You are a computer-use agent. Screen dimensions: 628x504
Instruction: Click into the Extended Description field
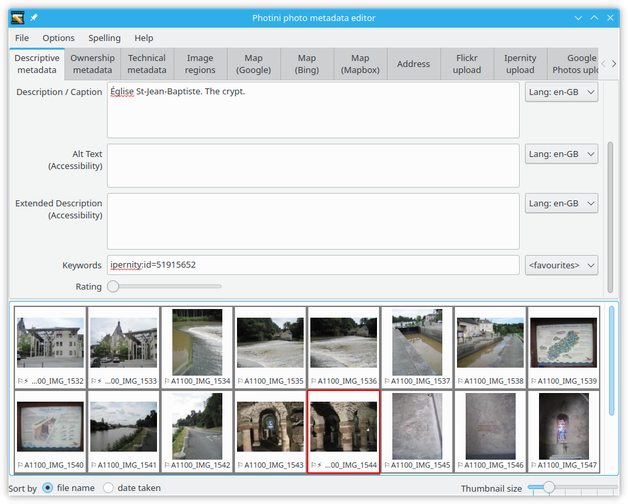pyautogui.click(x=313, y=222)
